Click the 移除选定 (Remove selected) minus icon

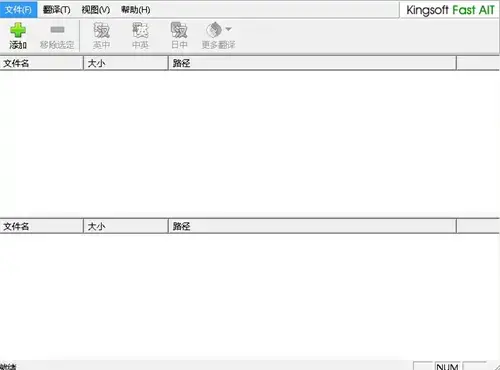(57, 30)
